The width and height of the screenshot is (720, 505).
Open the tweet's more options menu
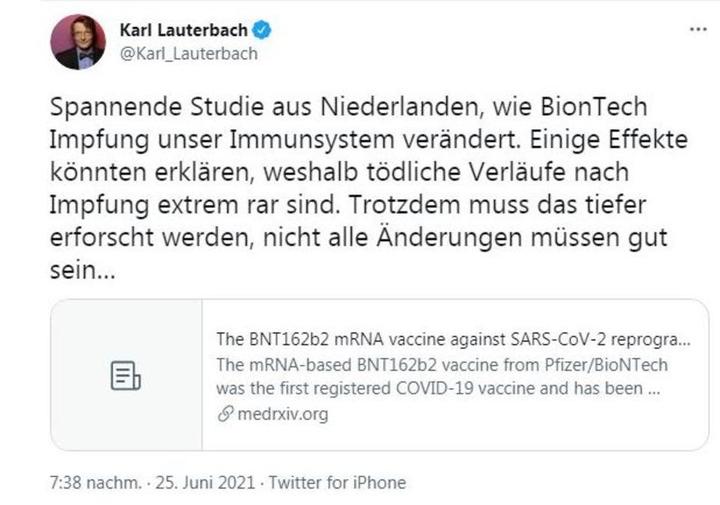coord(697,30)
